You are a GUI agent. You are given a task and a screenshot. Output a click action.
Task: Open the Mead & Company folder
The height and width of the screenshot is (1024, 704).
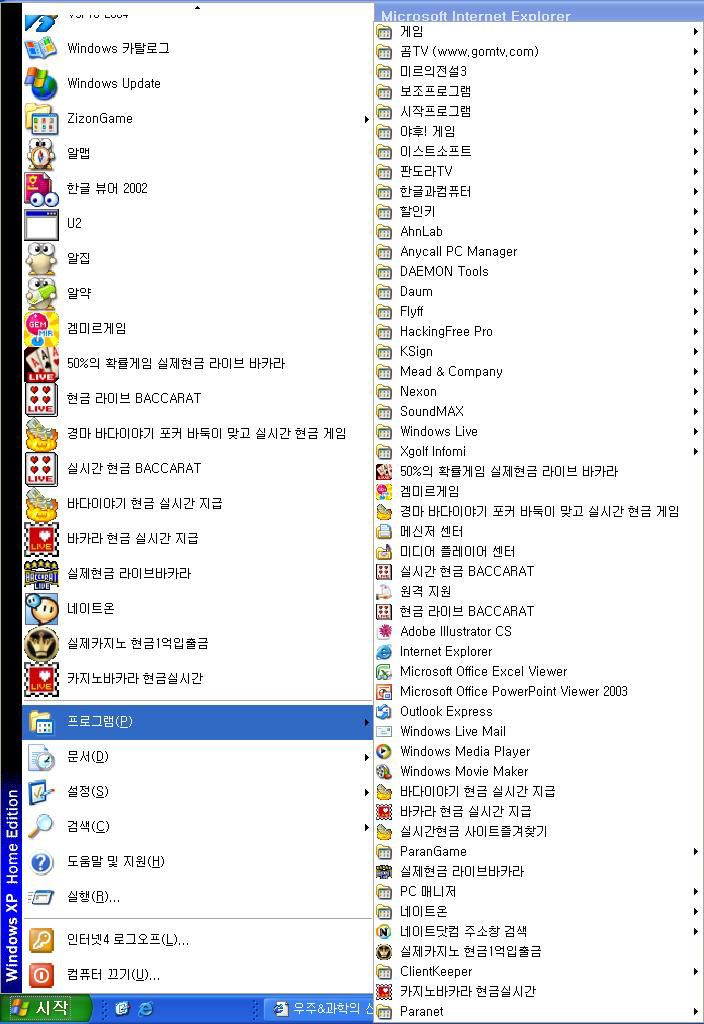tap(538, 372)
